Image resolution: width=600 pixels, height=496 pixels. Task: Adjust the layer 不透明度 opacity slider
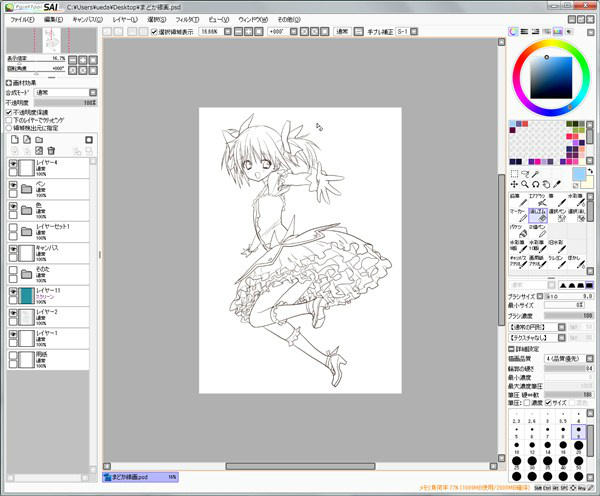point(65,103)
